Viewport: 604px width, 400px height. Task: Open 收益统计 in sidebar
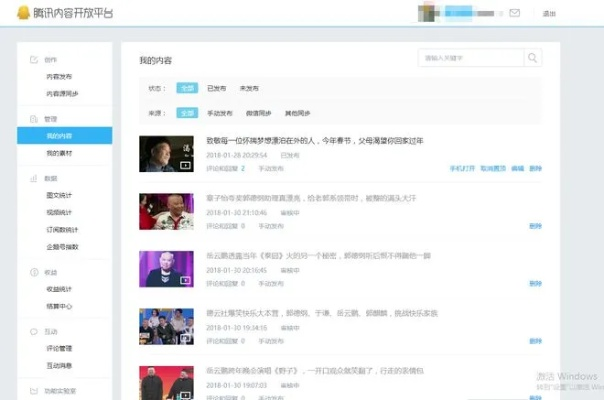point(59,289)
